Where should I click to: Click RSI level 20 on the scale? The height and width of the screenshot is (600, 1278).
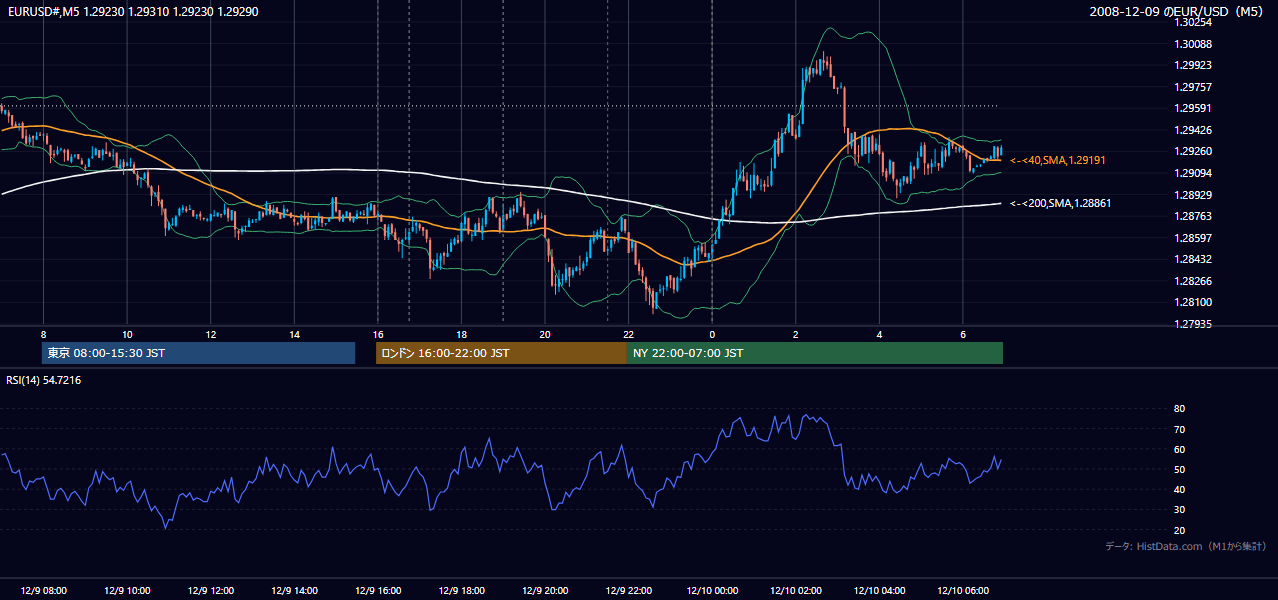1179,530
